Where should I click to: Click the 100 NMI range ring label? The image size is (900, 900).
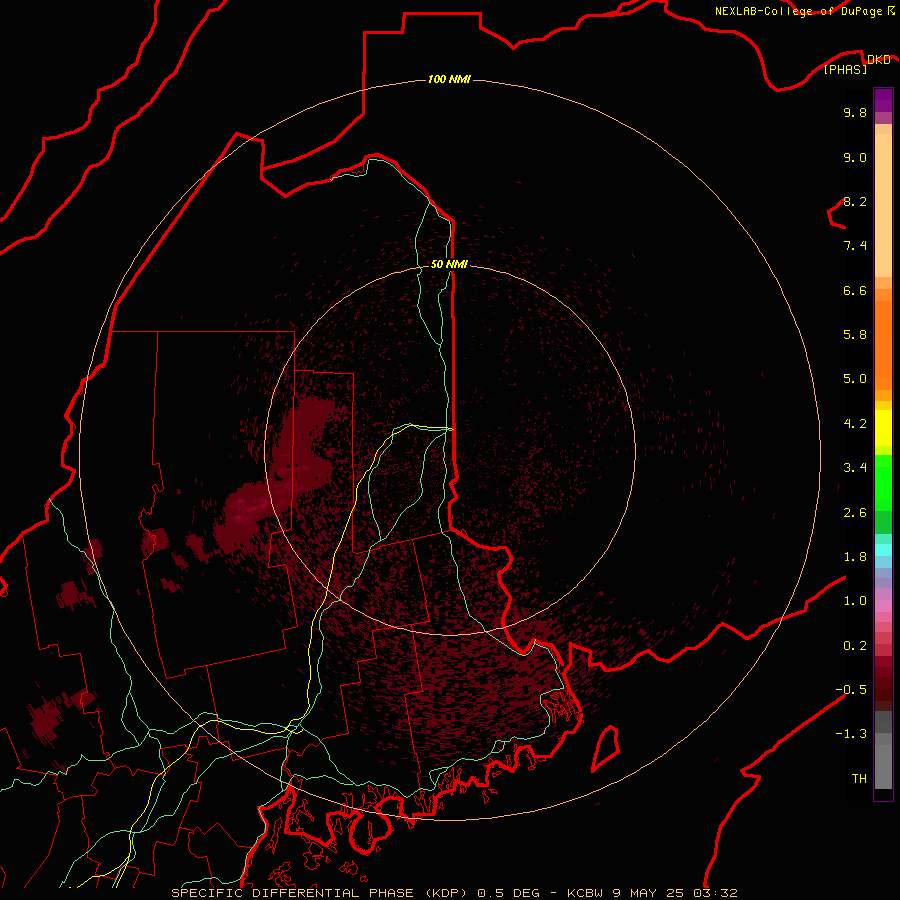(x=449, y=79)
